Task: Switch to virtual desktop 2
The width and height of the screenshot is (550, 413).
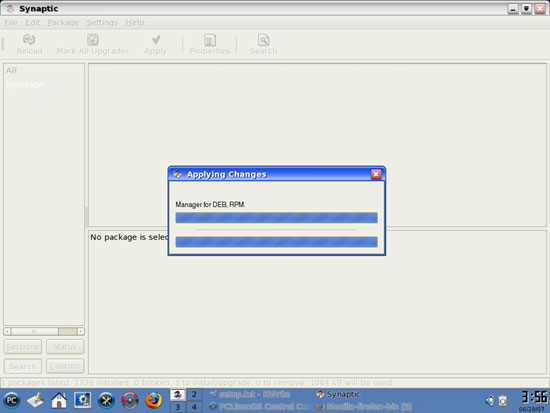Action: [x=194, y=394]
